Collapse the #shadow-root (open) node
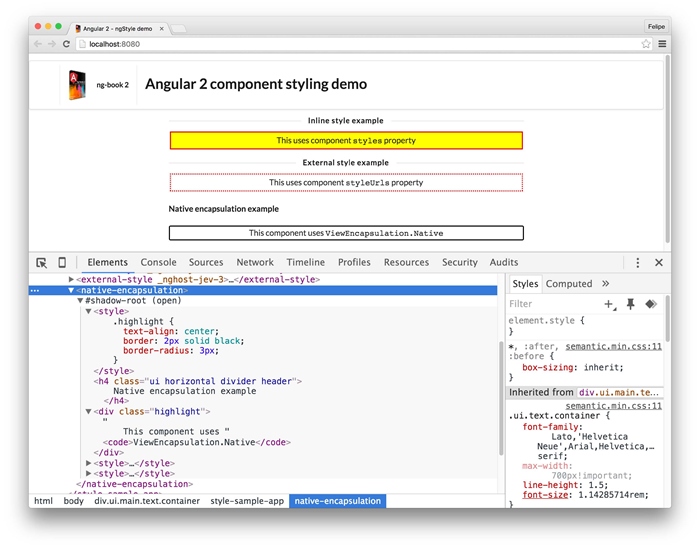Screen dimensions: 700x549 coord(80,300)
